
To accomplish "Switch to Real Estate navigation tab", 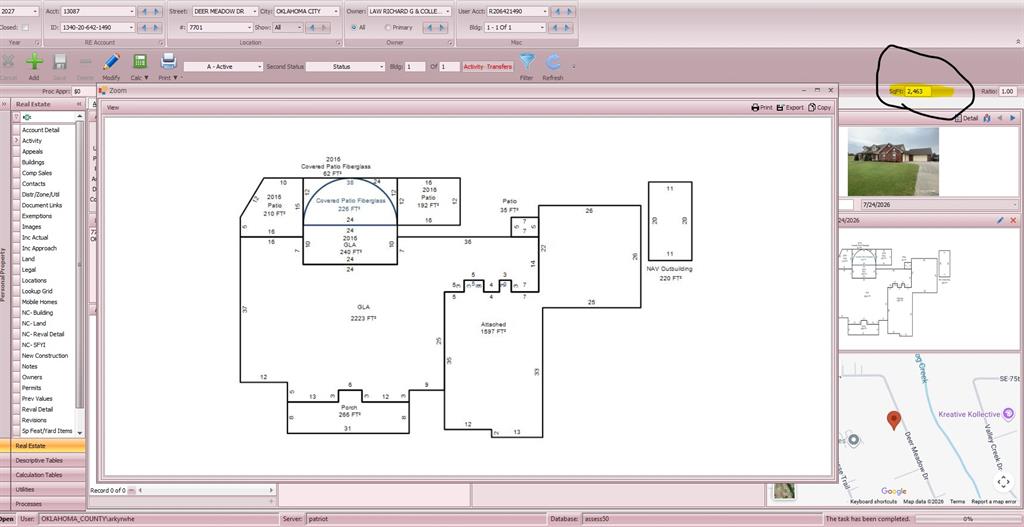I will 42,446.
